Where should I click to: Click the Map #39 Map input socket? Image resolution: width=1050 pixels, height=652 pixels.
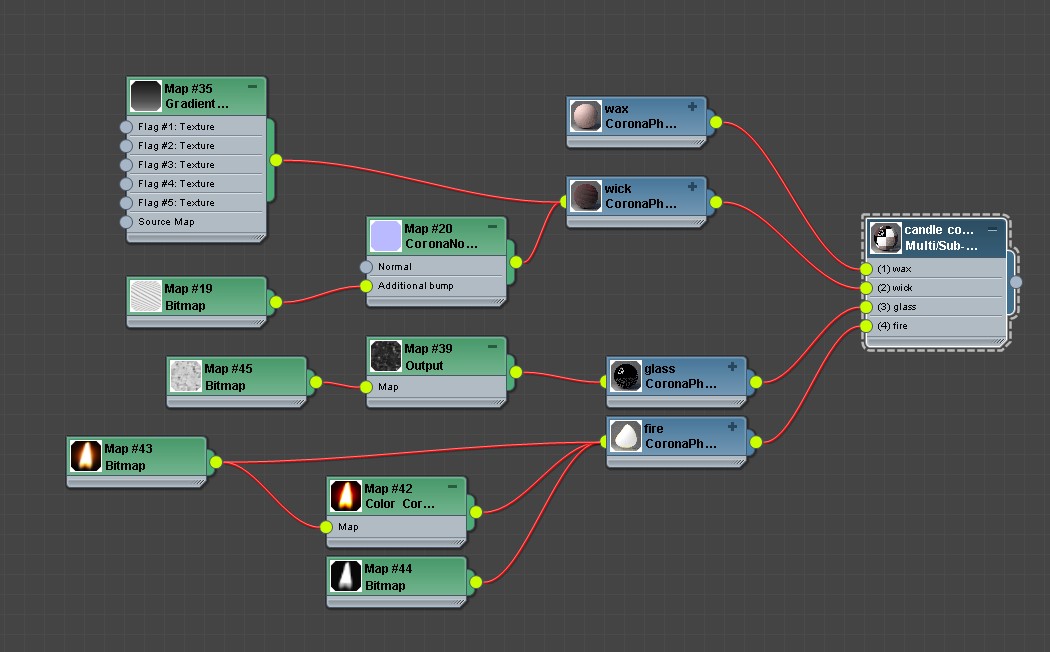click(366, 387)
